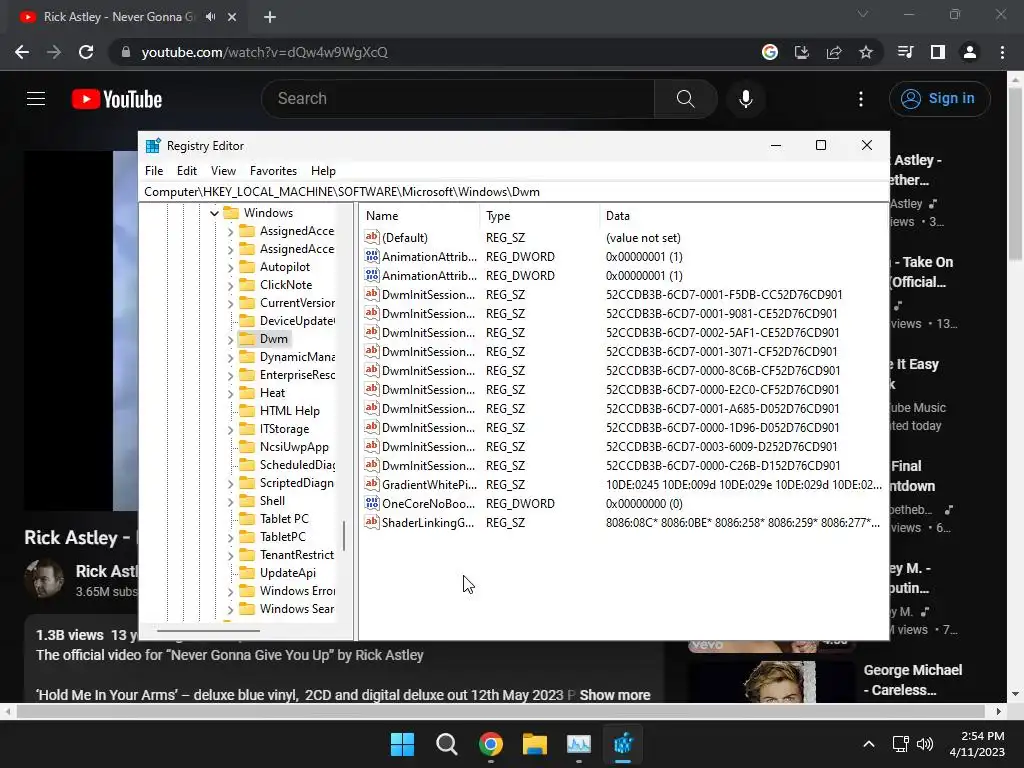Open a new Chrome tab
The width and height of the screenshot is (1024, 768).
click(270, 17)
